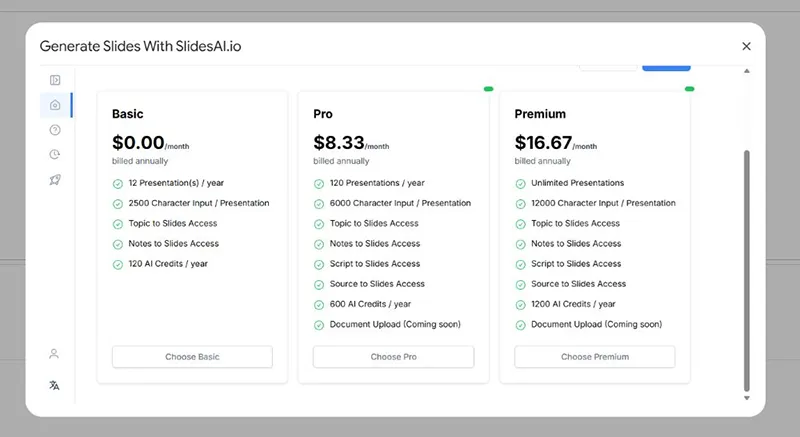Click the checkmark beside 120 AI Credits / year
Viewport: 800px width, 437px height.
pyautogui.click(x=118, y=264)
